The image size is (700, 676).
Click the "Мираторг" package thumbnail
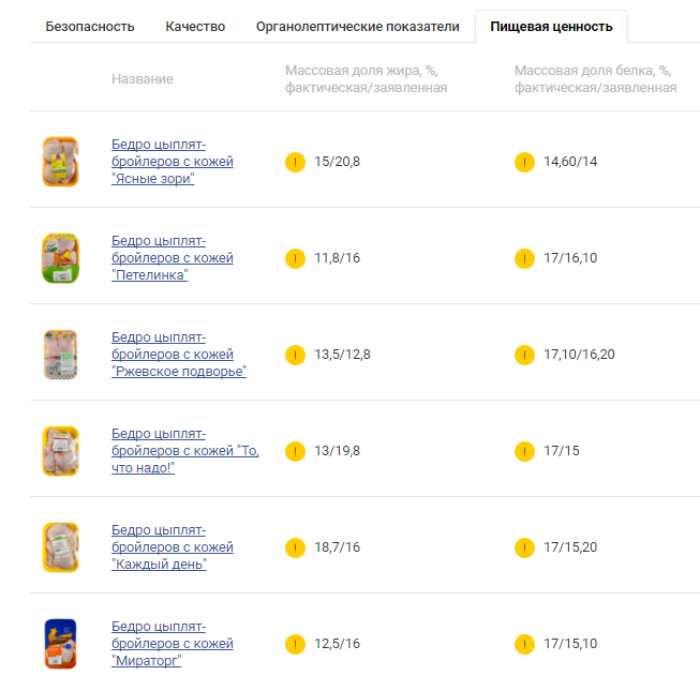60,644
